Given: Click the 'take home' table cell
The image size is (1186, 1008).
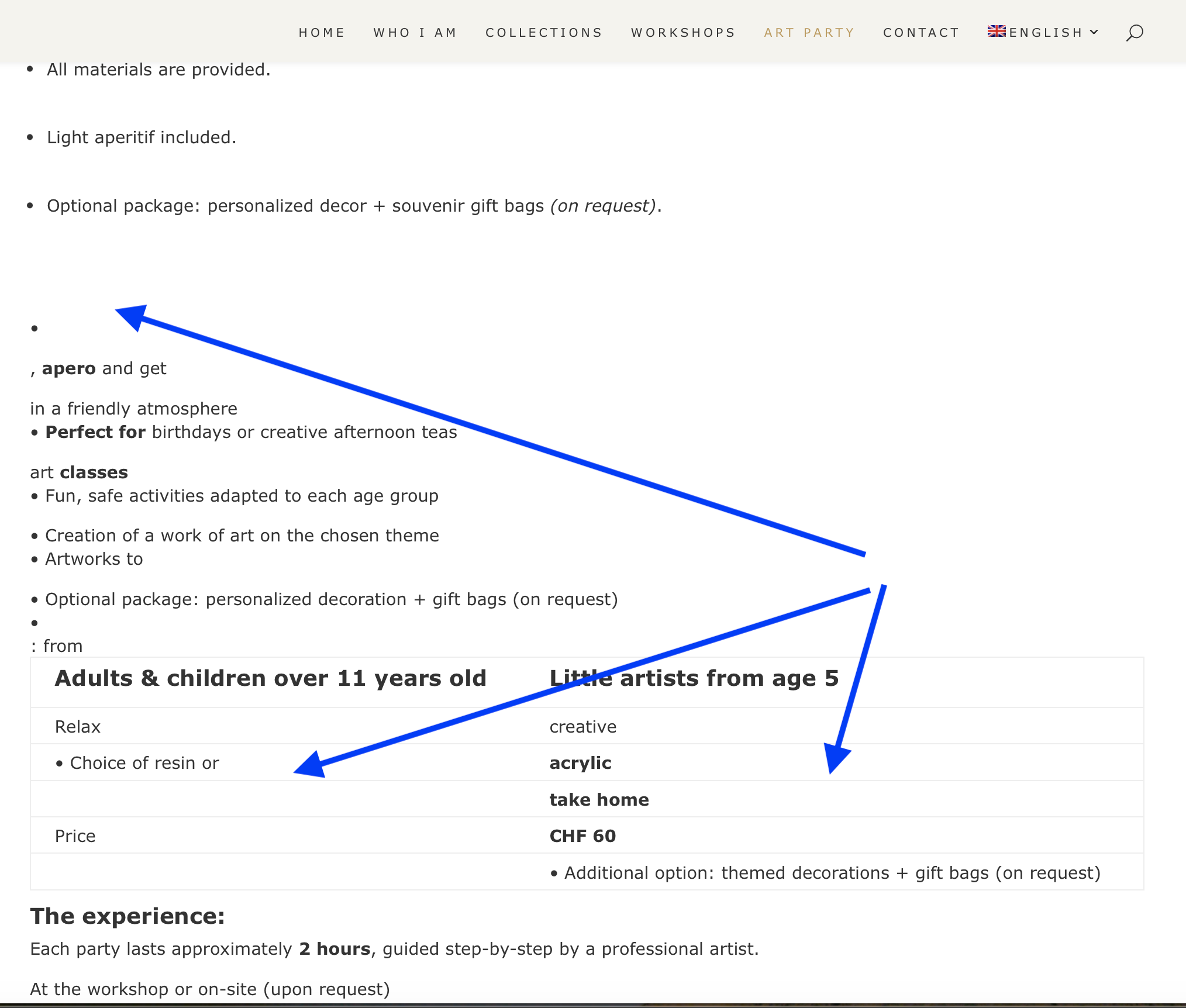Looking at the screenshot, I should pos(599,800).
